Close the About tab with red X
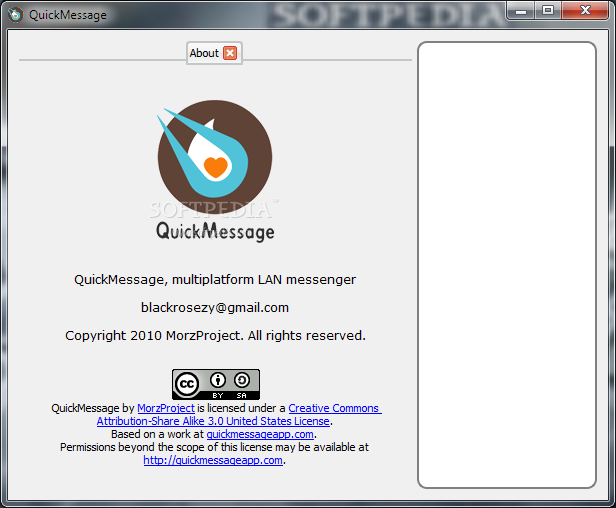616x508 pixels. click(230, 53)
